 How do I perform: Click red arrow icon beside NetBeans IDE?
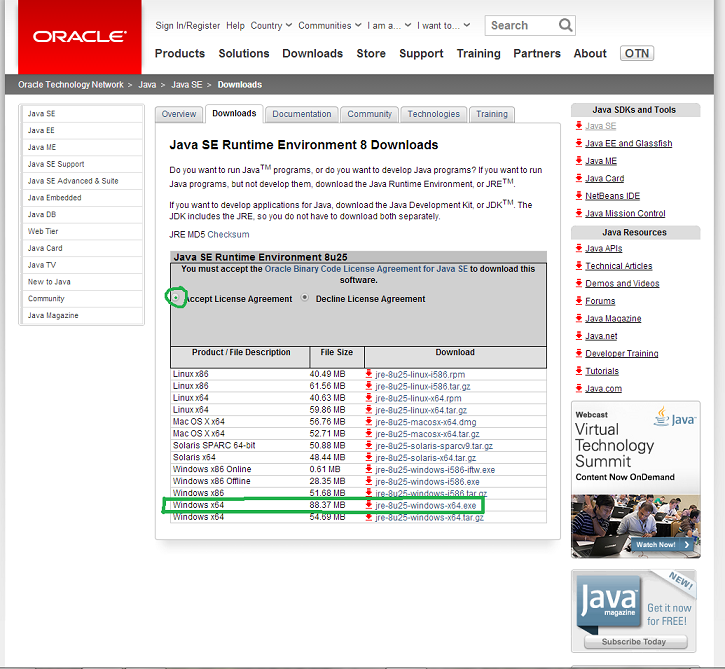(x=578, y=196)
